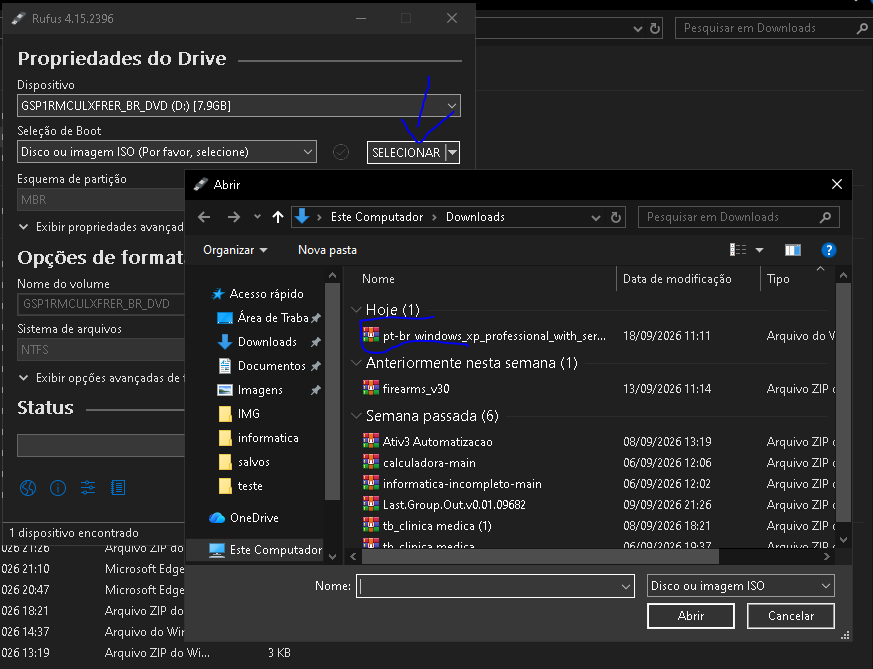Viewport: 873px width, 669px height.
Task: Open the informatica folder in sidebar
Action: click(x=258, y=437)
